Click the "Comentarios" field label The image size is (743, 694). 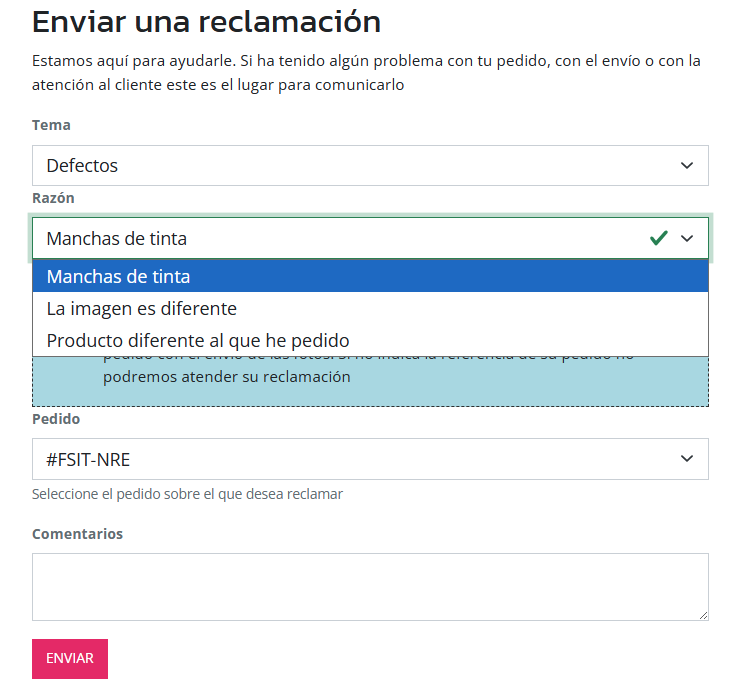pos(77,533)
